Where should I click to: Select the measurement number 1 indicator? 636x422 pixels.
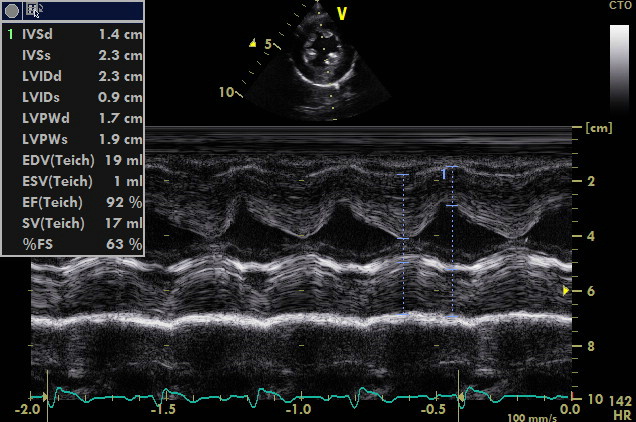tap(10, 34)
